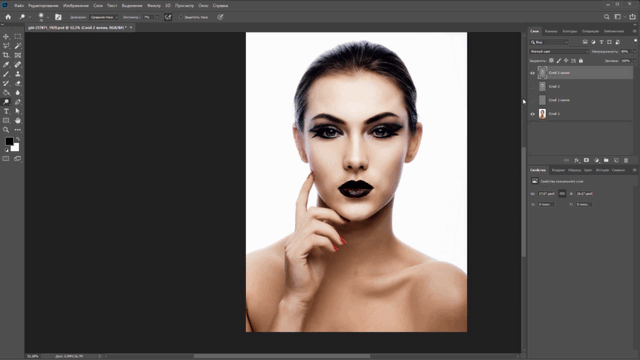Click the foreground black color swatch
The height and width of the screenshot is (360, 640).
9,141
